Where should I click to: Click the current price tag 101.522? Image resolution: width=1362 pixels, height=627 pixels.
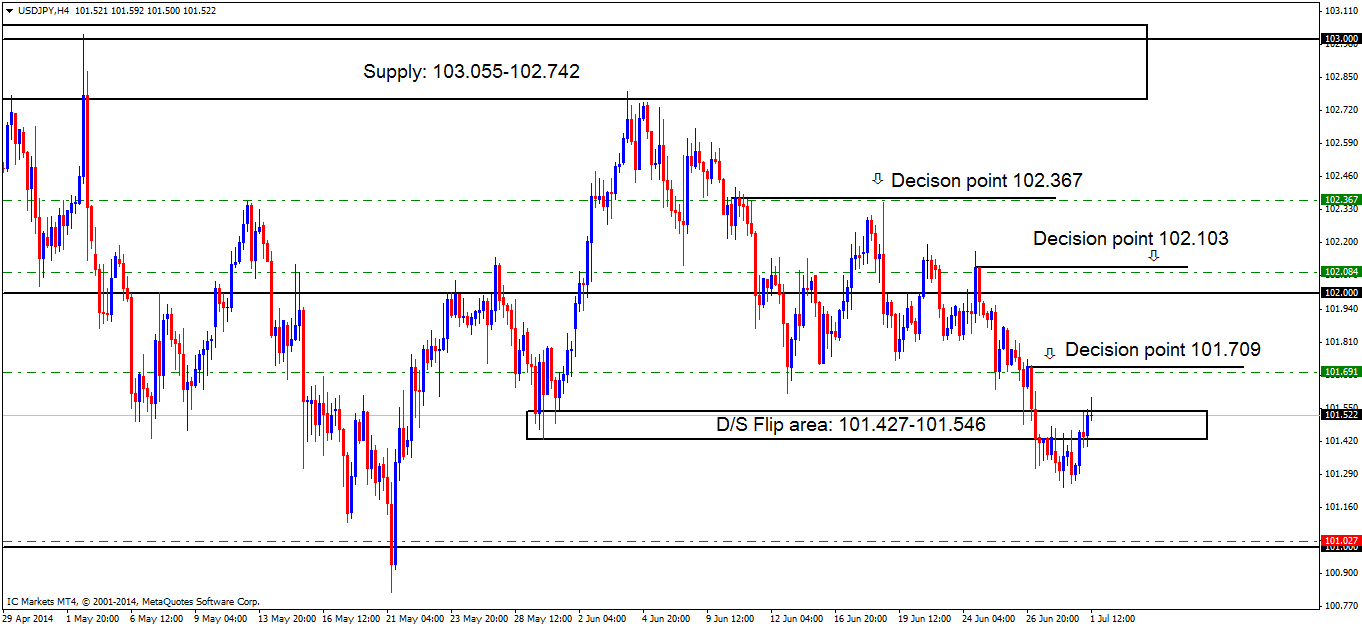1341,414
